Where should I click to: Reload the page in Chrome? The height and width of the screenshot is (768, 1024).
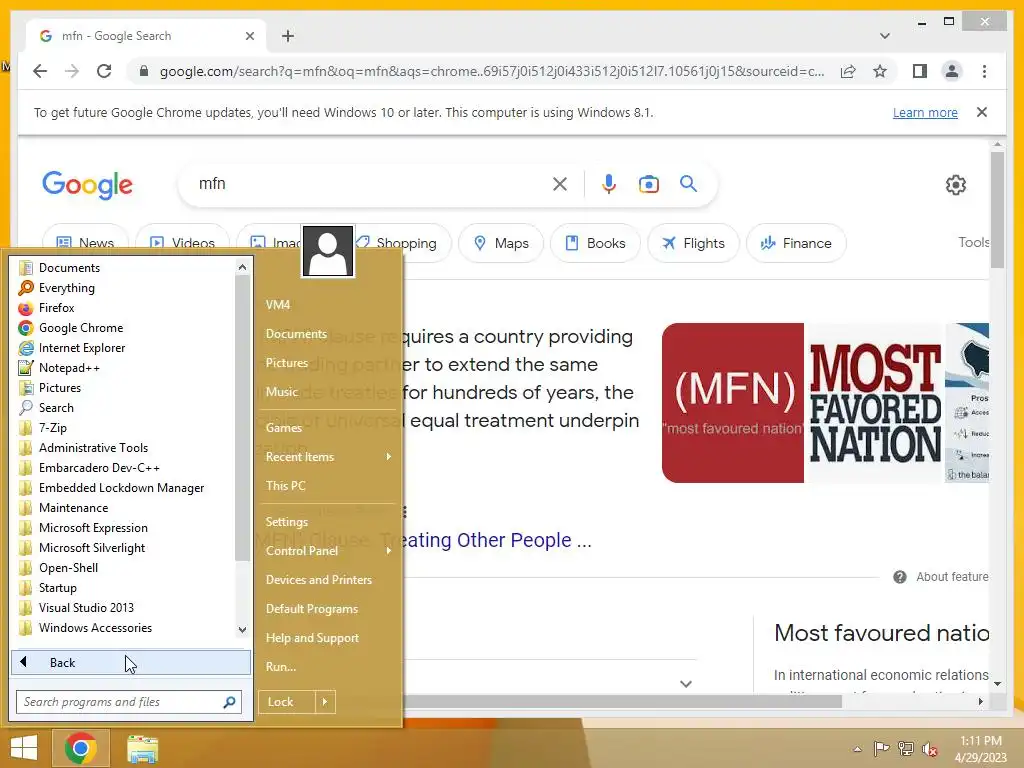[104, 71]
